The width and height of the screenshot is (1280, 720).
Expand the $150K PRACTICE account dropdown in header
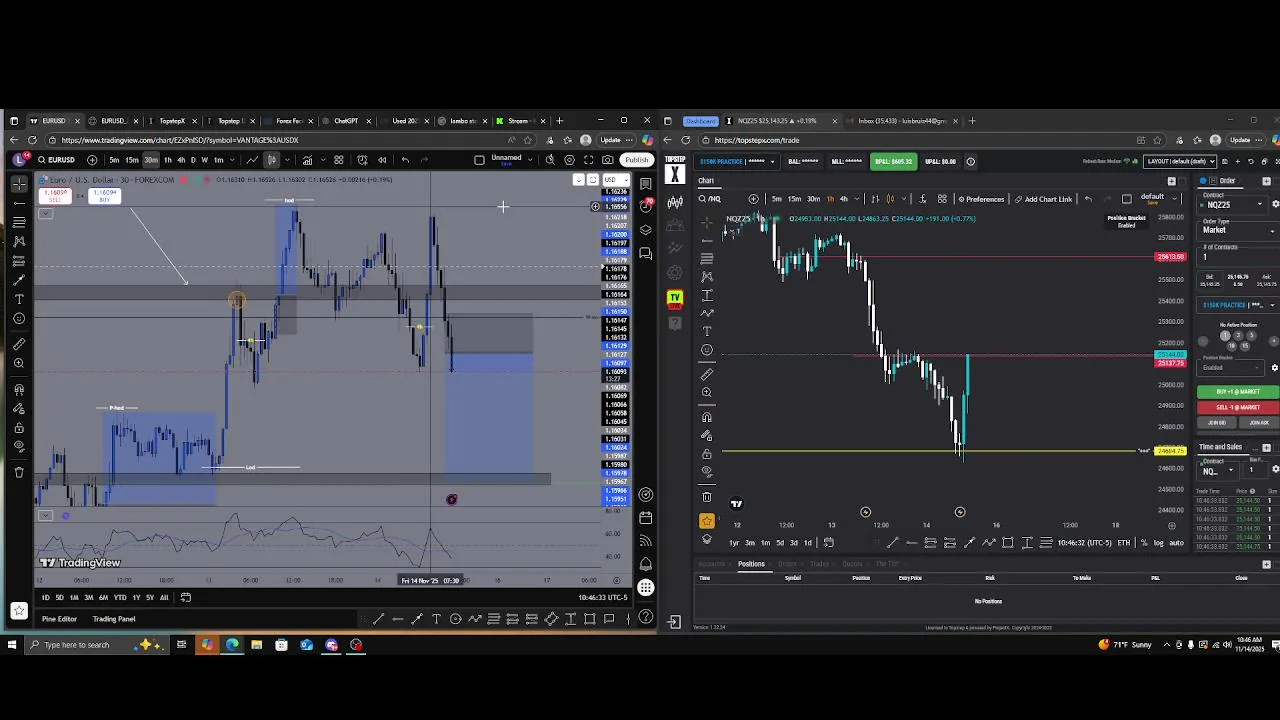point(737,161)
